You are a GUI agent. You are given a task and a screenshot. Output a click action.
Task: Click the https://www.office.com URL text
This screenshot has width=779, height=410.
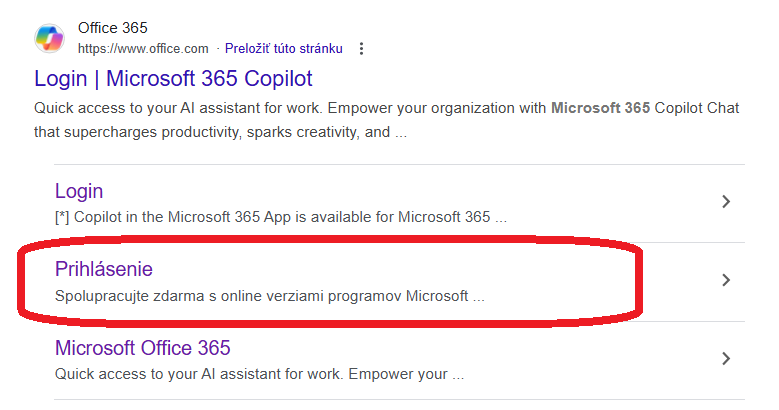coord(143,48)
